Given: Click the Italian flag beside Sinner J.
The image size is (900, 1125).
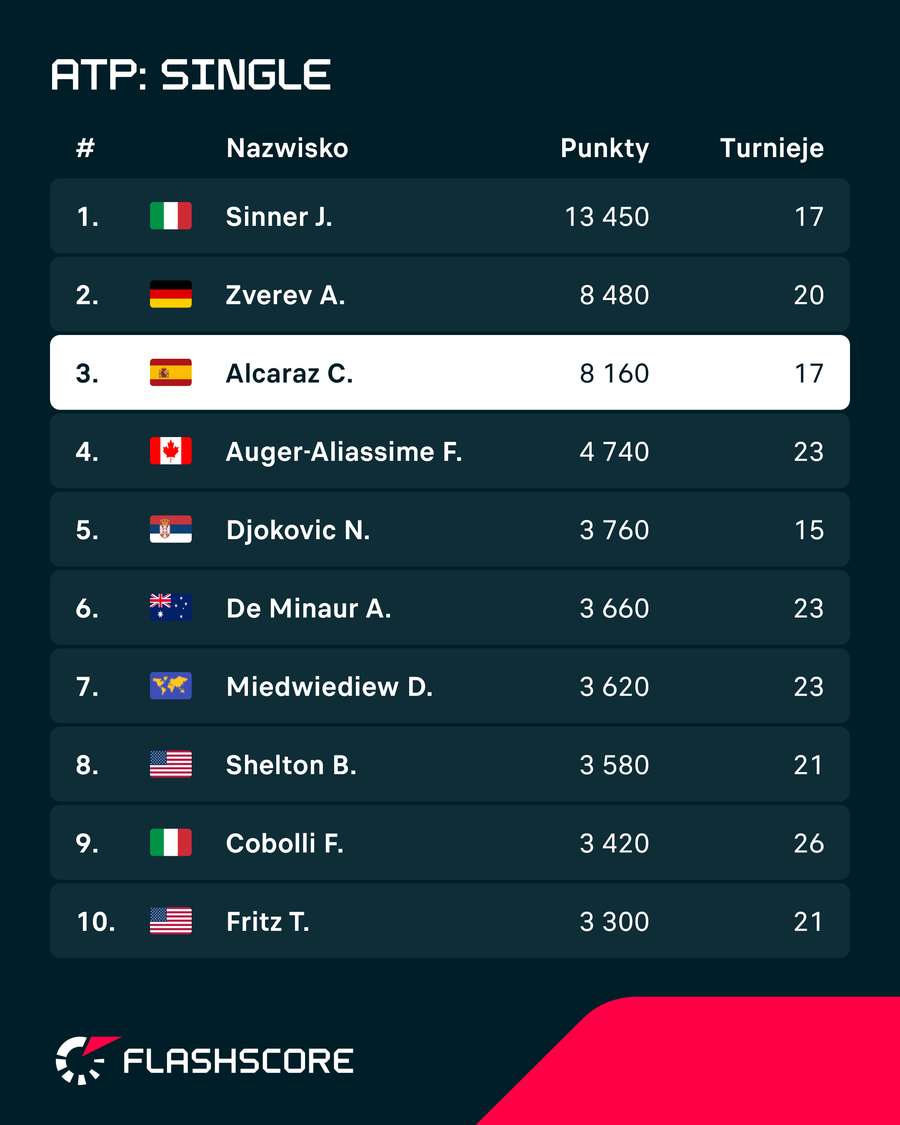Looking at the screenshot, I should pos(171,216).
